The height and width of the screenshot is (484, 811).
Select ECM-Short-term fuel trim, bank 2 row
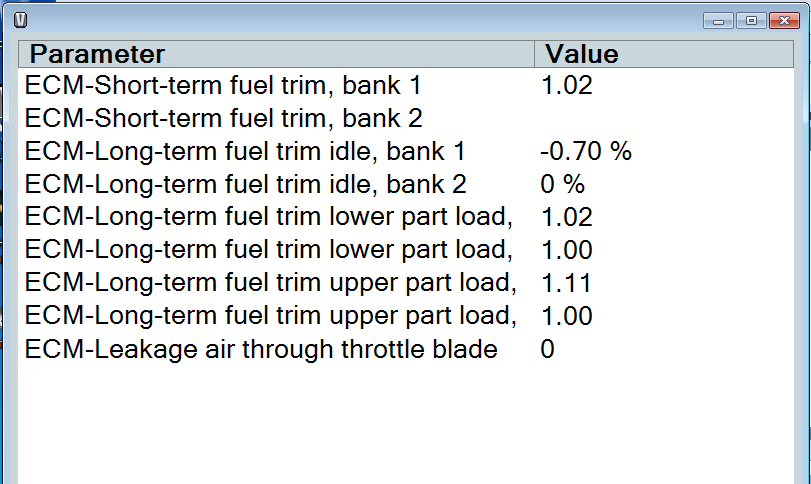[x=224, y=118]
